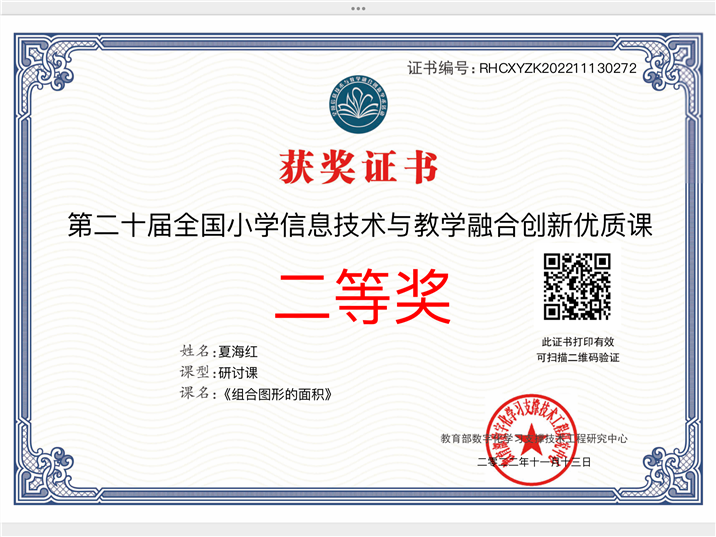Screen dimensions: 716x537
Task: Click the lesson title 《组合图形的面积》
Action: [277, 394]
